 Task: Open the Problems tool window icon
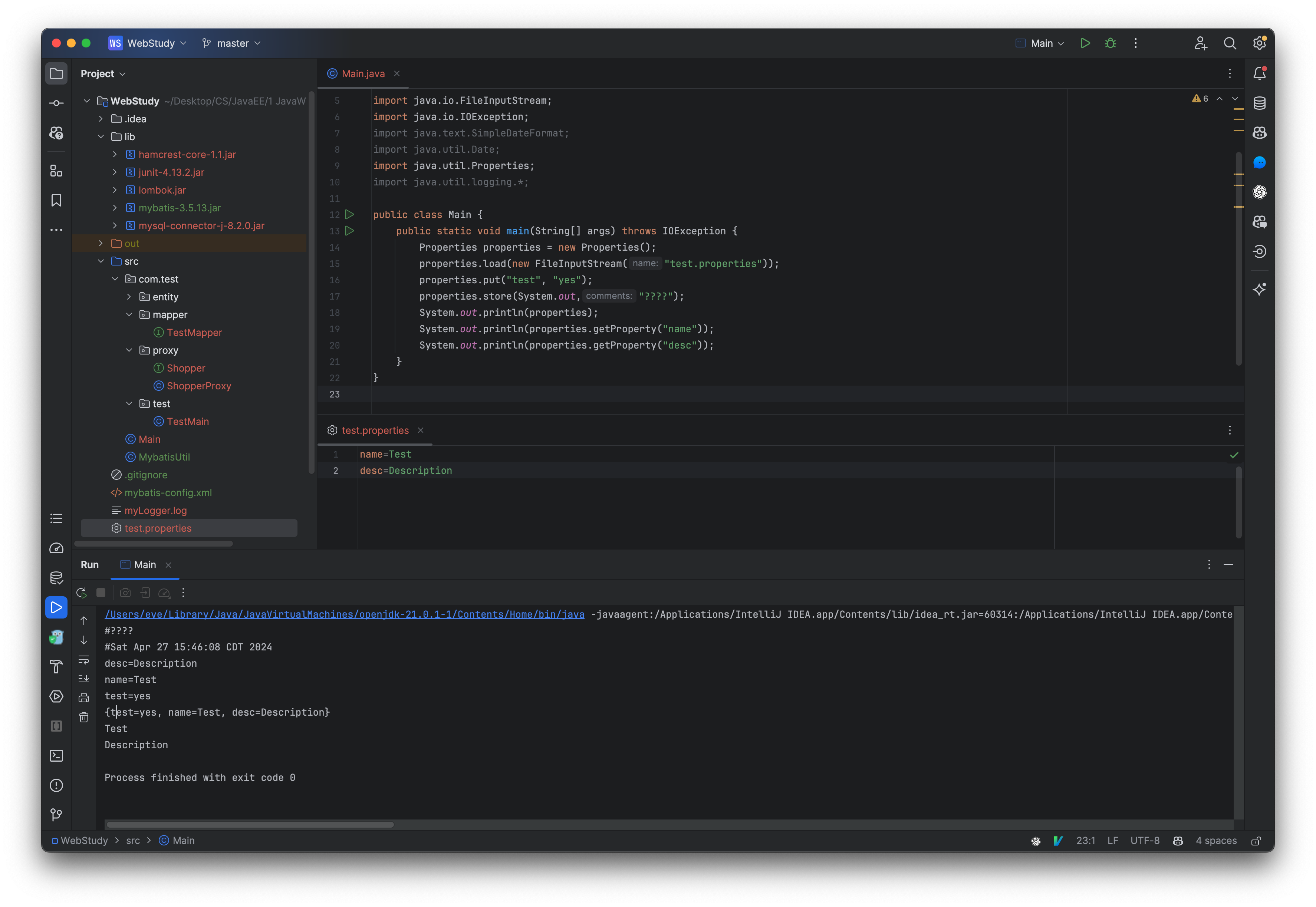click(56, 785)
